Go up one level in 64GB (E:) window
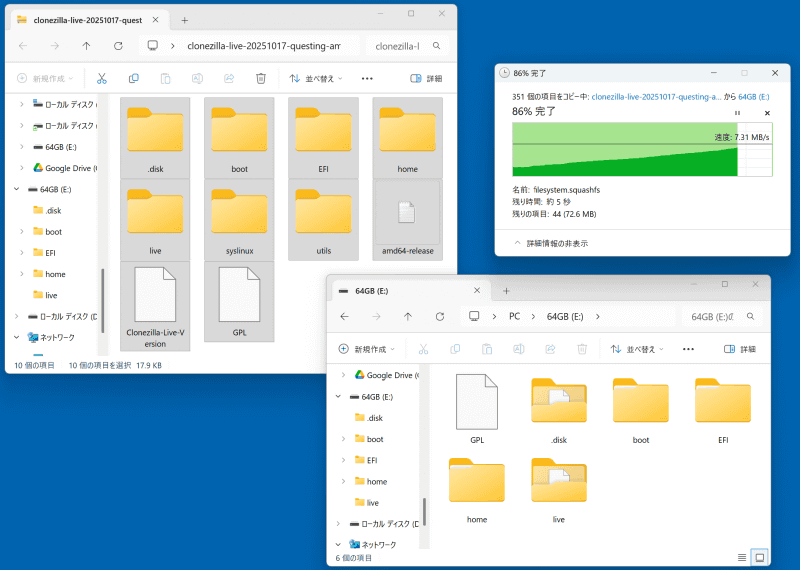This screenshot has height=570, width=800. click(x=408, y=316)
